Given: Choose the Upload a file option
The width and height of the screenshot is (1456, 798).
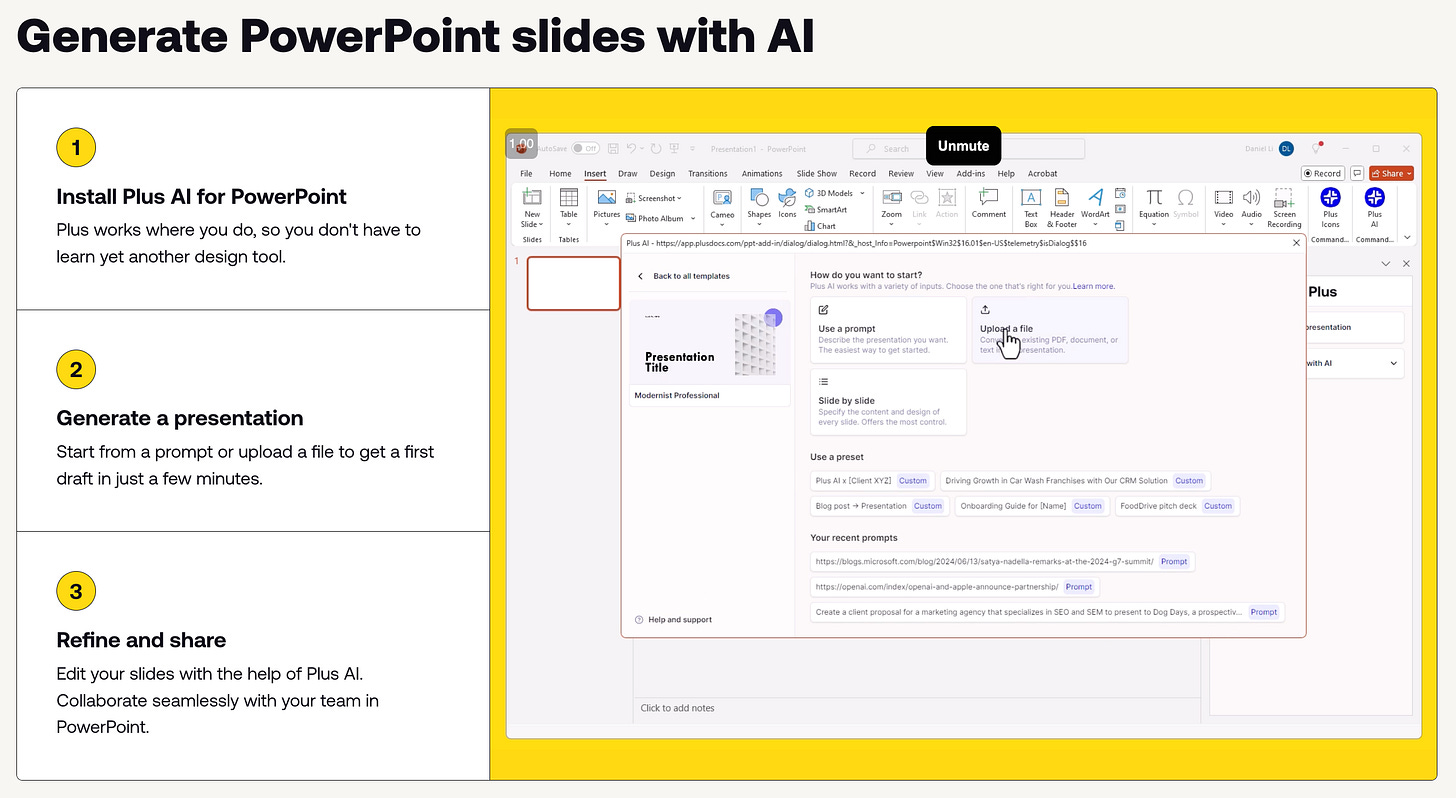Looking at the screenshot, I should tap(1049, 329).
